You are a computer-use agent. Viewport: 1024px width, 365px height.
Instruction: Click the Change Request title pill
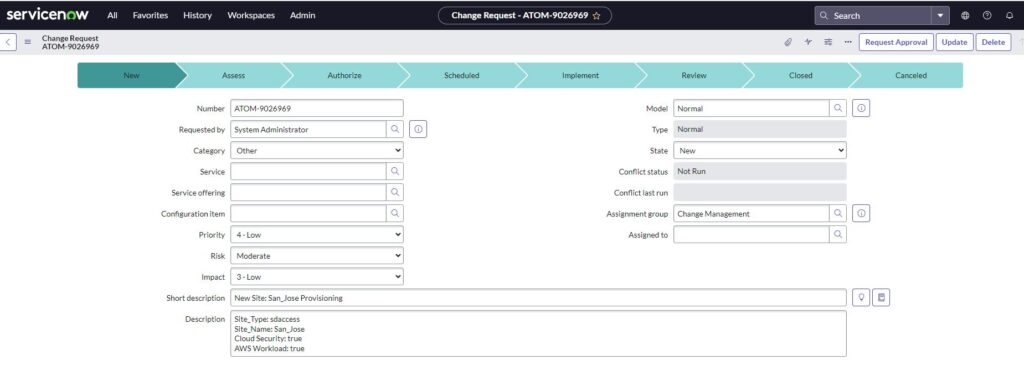click(524, 16)
